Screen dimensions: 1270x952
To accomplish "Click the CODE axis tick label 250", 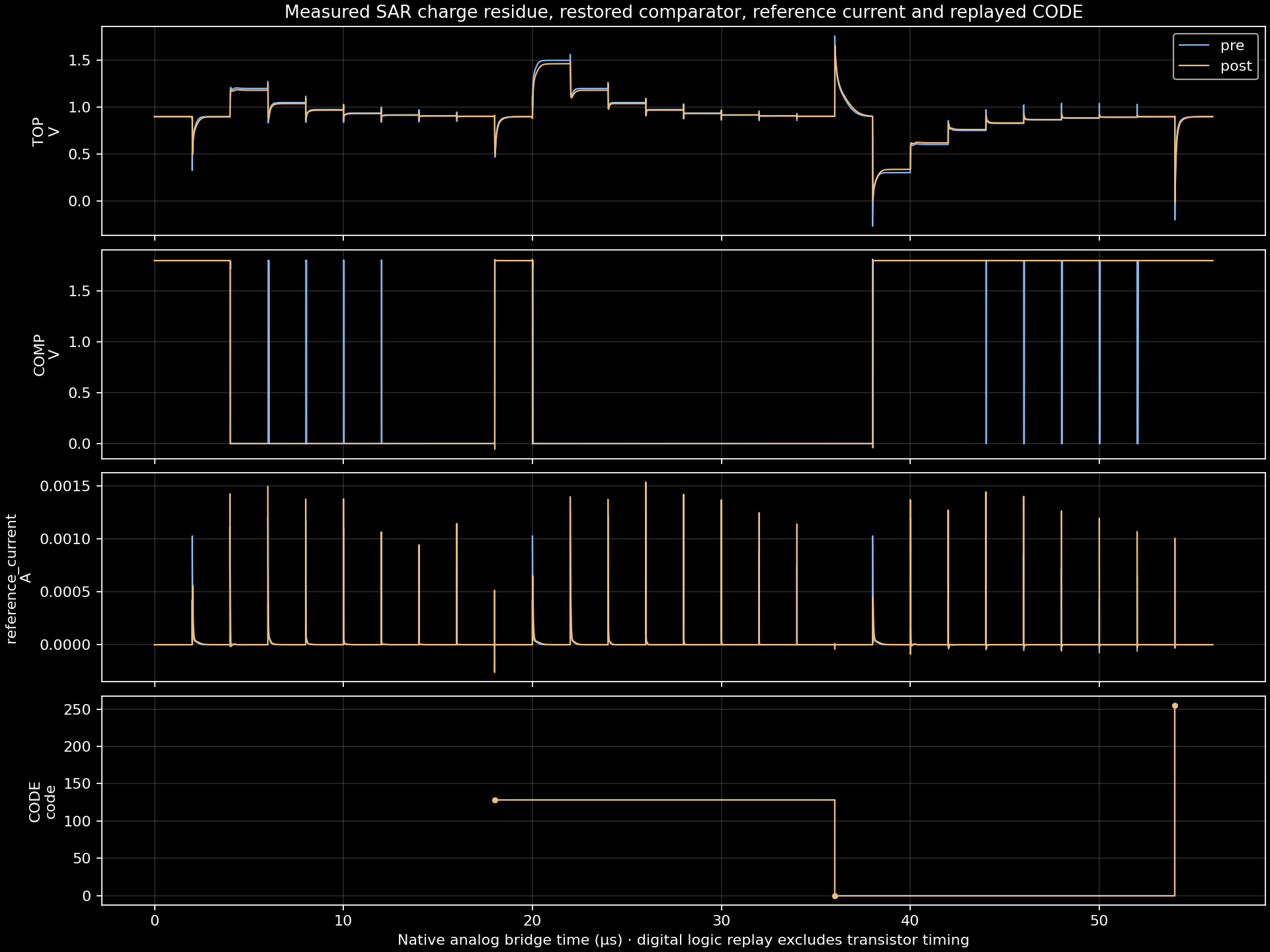I will (79, 709).
